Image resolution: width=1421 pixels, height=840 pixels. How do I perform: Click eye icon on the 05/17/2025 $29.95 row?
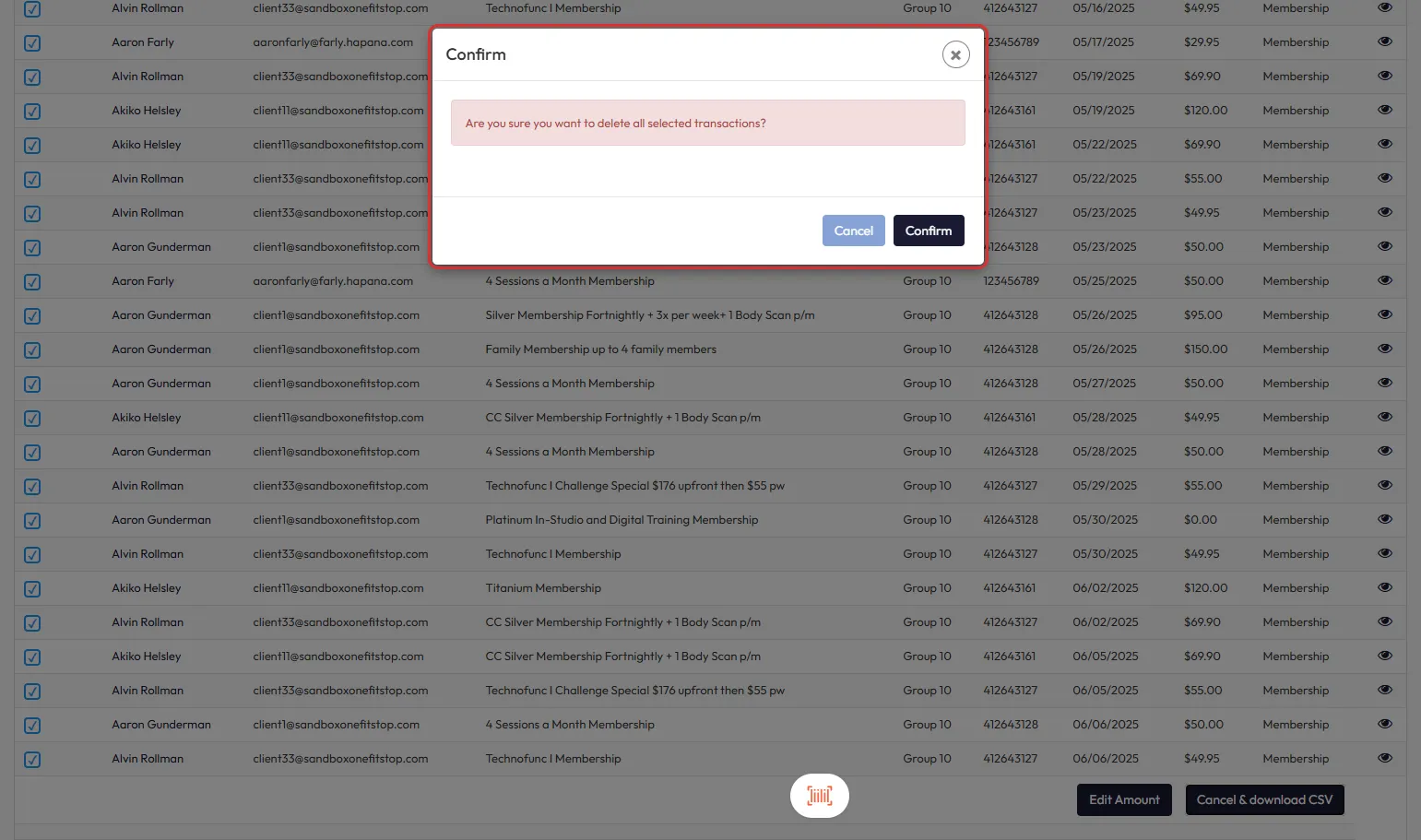[1384, 42]
